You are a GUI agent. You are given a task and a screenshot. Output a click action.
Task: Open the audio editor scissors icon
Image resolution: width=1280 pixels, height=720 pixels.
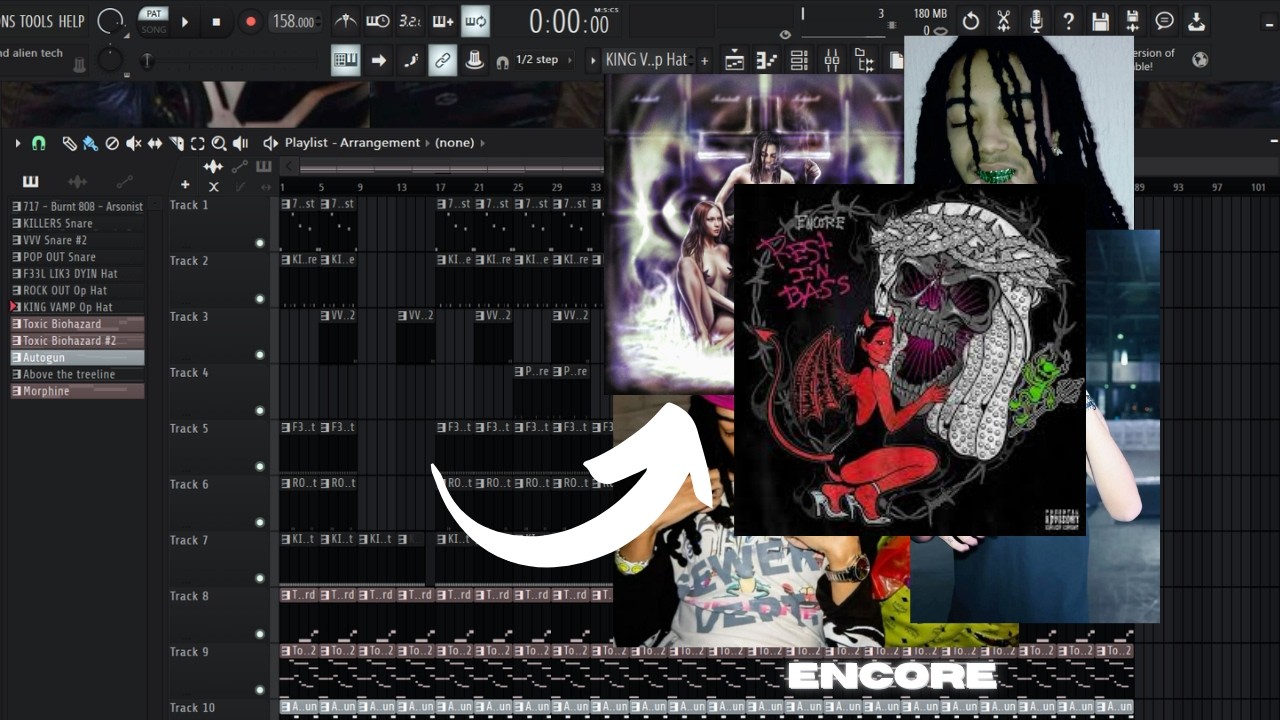pos(1003,21)
